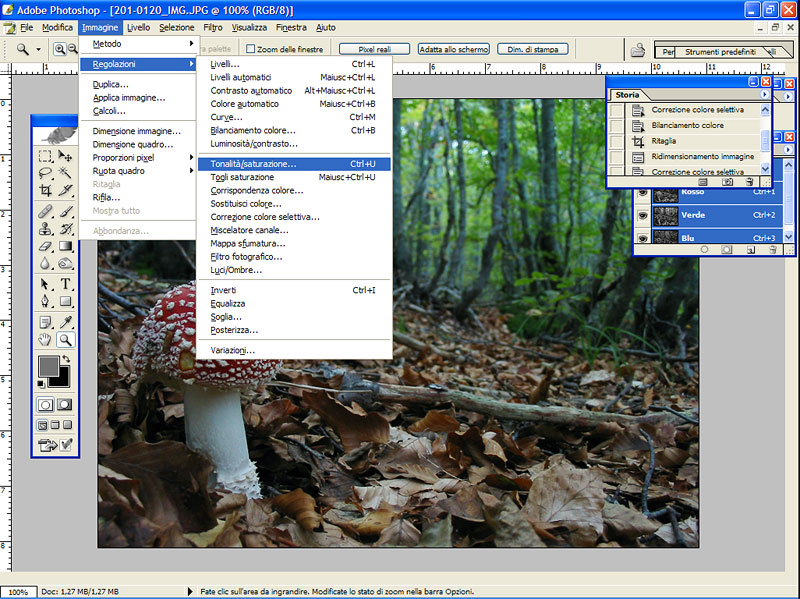Delete history state with trash icon
Viewport: 800px width, 599px height.
(x=748, y=182)
